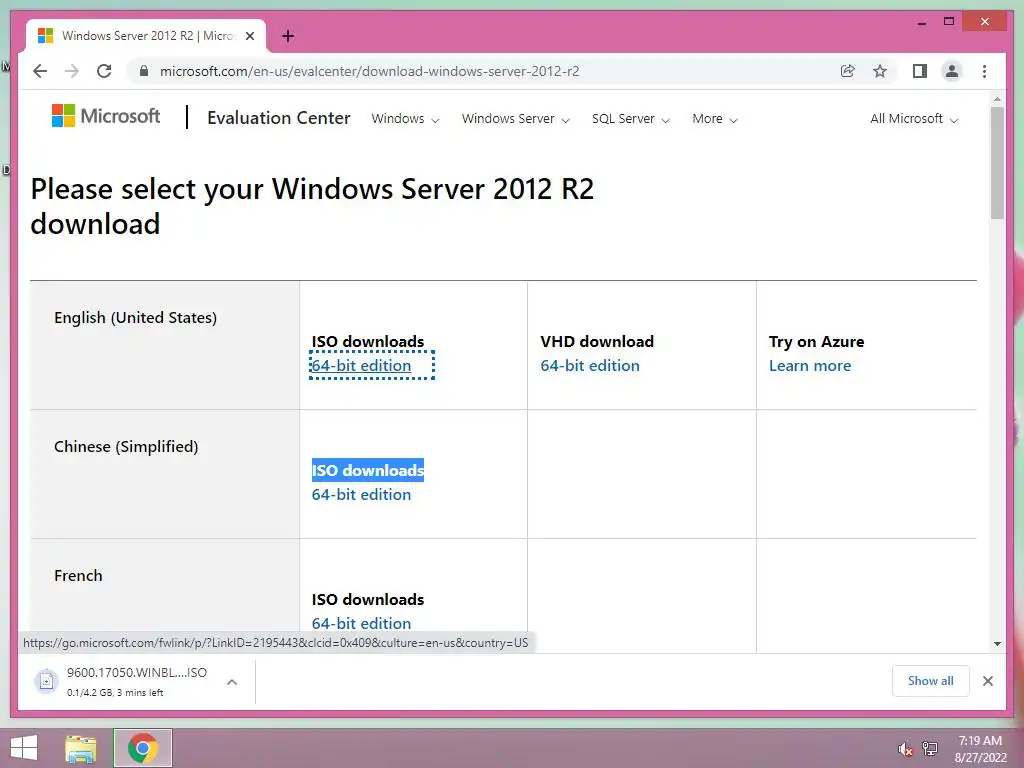
Task: Open the Windows Start button
Action: pyautogui.click(x=24, y=748)
